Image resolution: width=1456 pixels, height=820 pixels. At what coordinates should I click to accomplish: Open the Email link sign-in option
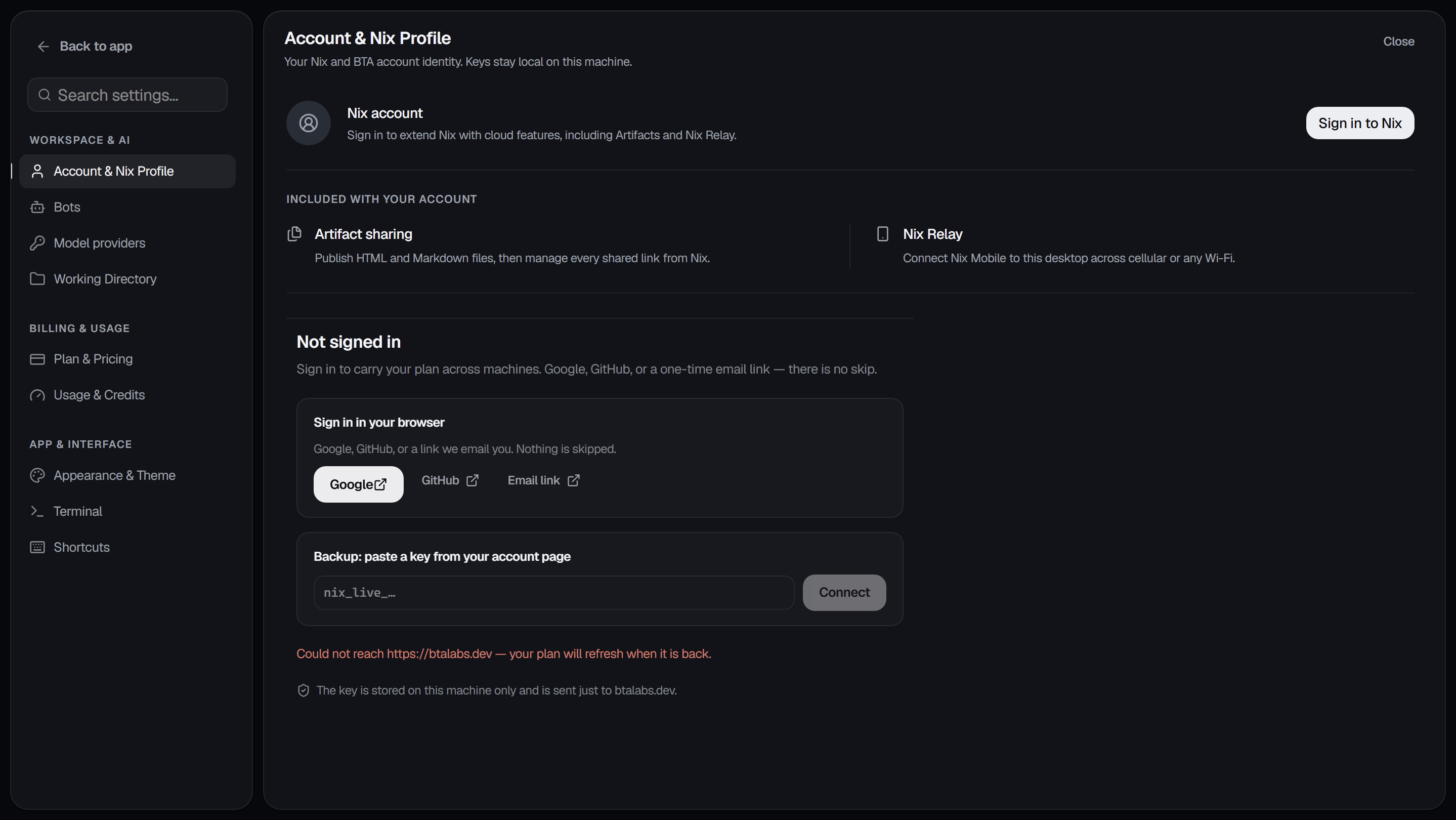(x=544, y=481)
